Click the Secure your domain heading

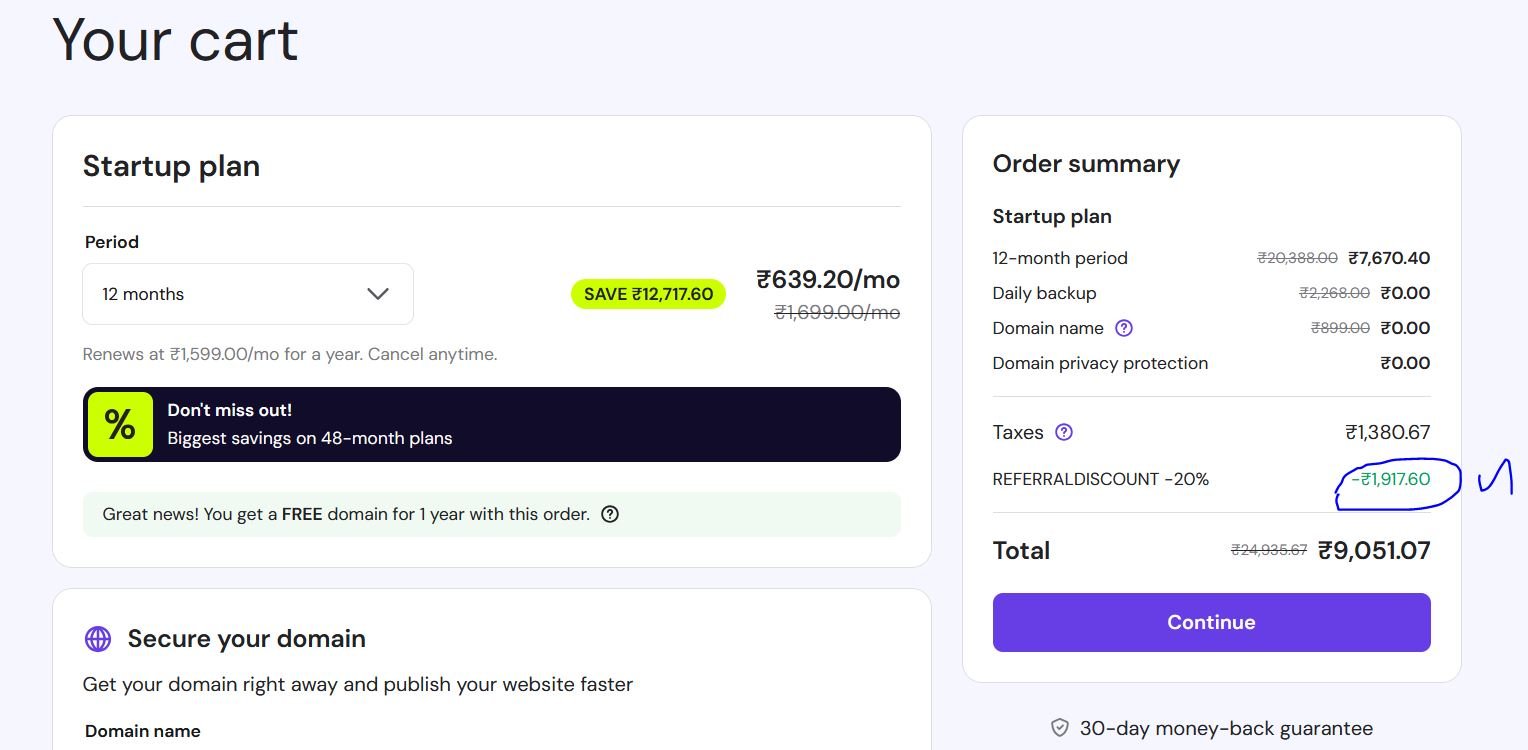pos(246,639)
